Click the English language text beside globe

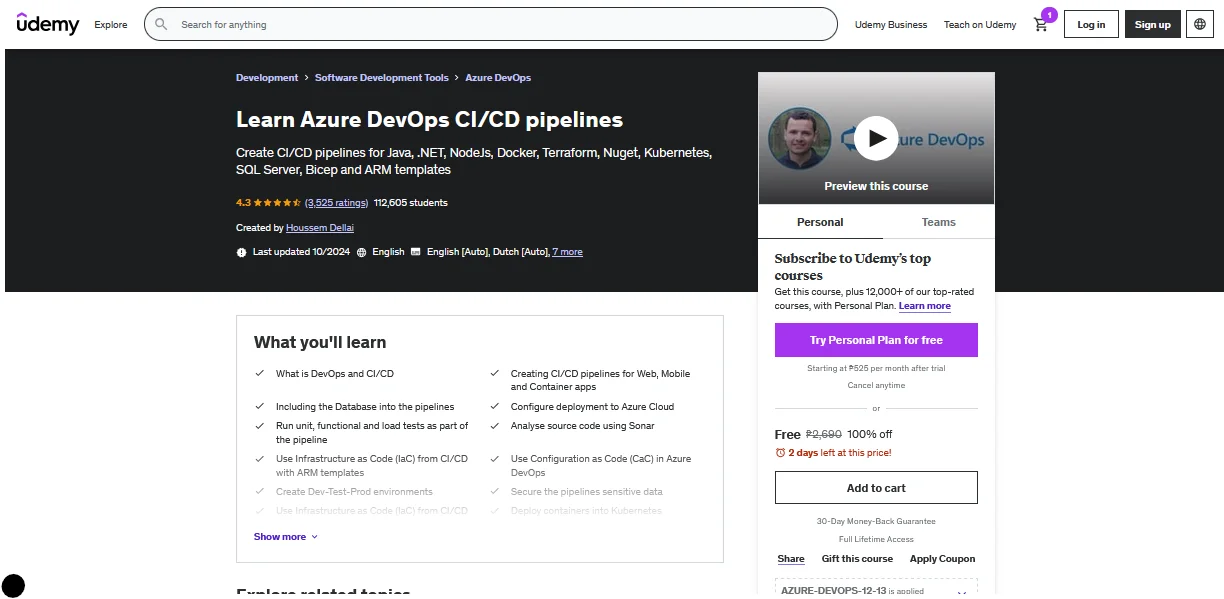tap(388, 252)
